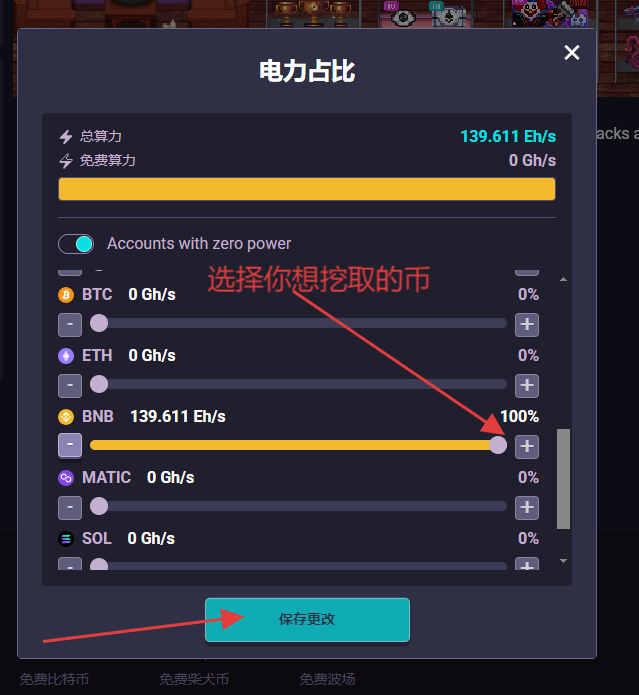Decrease BNB power with minus button

click(70, 445)
